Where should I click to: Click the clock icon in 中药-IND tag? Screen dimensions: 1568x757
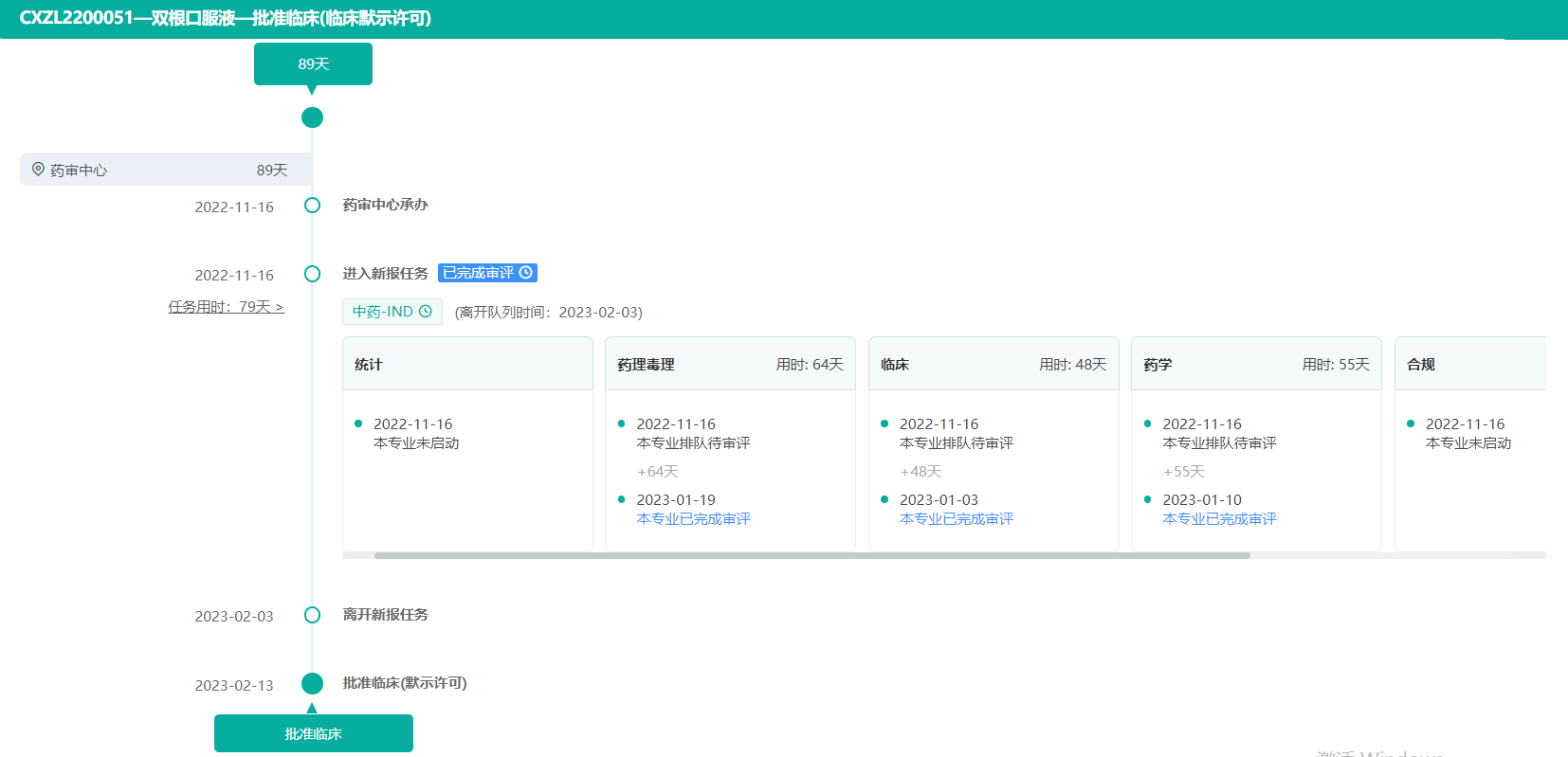(x=426, y=312)
